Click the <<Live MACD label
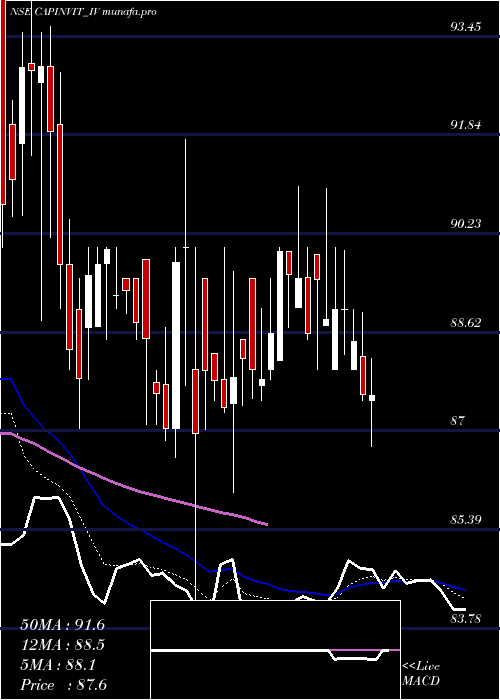Screen dimensions: 500x700 tap(421, 673)
